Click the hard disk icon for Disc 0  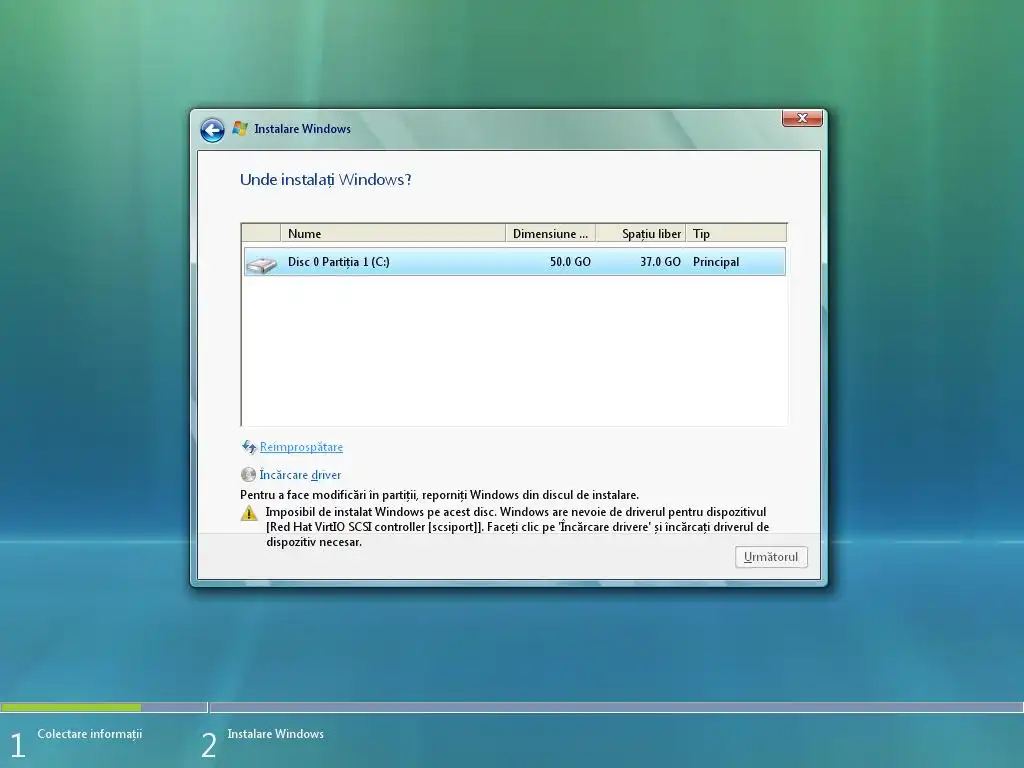click(262, 263)
